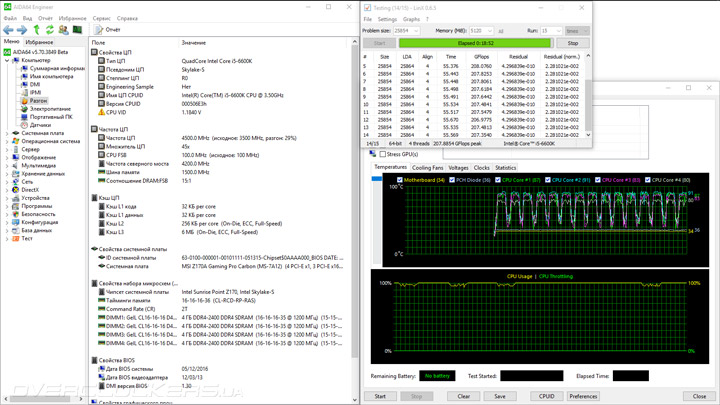Select DirectX in the sidebar tree
Image resolution: width=720 pixels, height=405 pixels.
click(30, 190)
